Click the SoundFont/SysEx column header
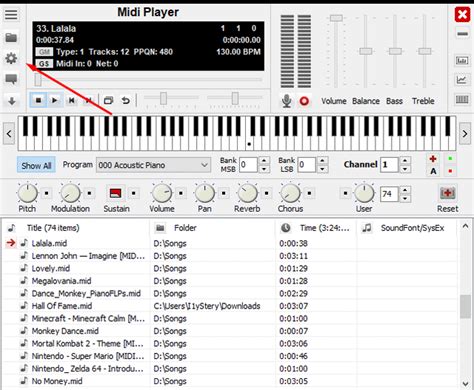 (x=407, y=228)
